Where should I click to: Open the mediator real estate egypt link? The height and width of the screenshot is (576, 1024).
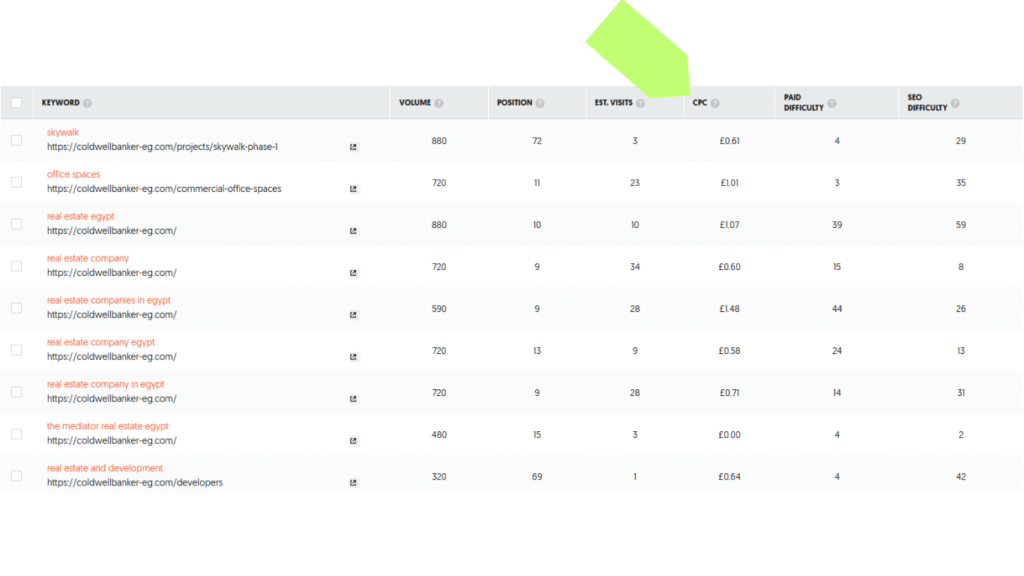107,426
